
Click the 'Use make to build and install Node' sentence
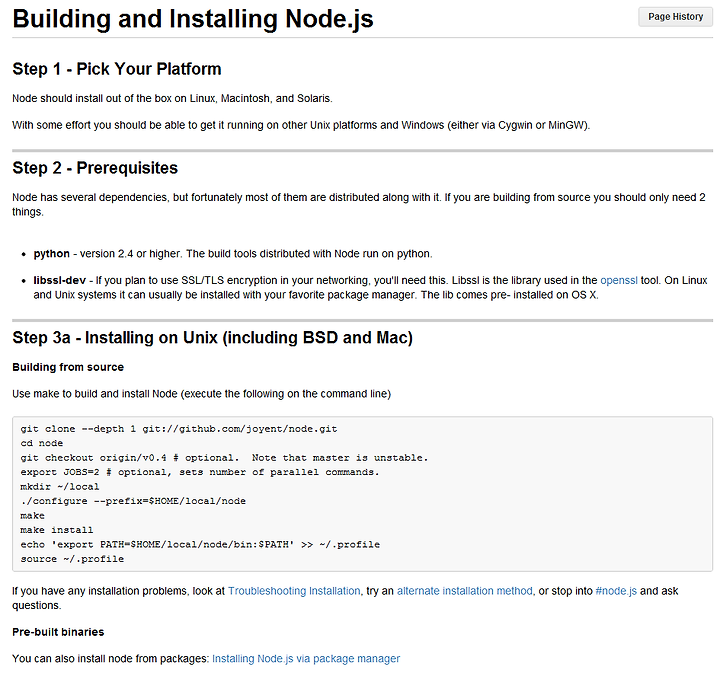[x=202, y=394]
